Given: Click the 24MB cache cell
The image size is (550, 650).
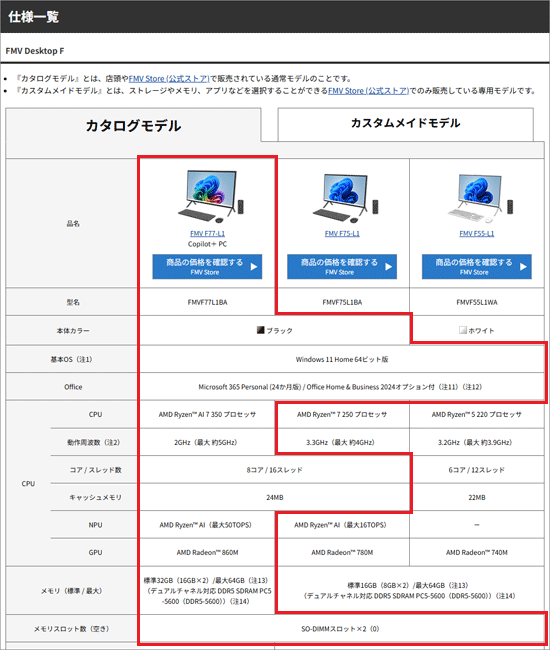Looking at the screenshot, I should point(274,497).
